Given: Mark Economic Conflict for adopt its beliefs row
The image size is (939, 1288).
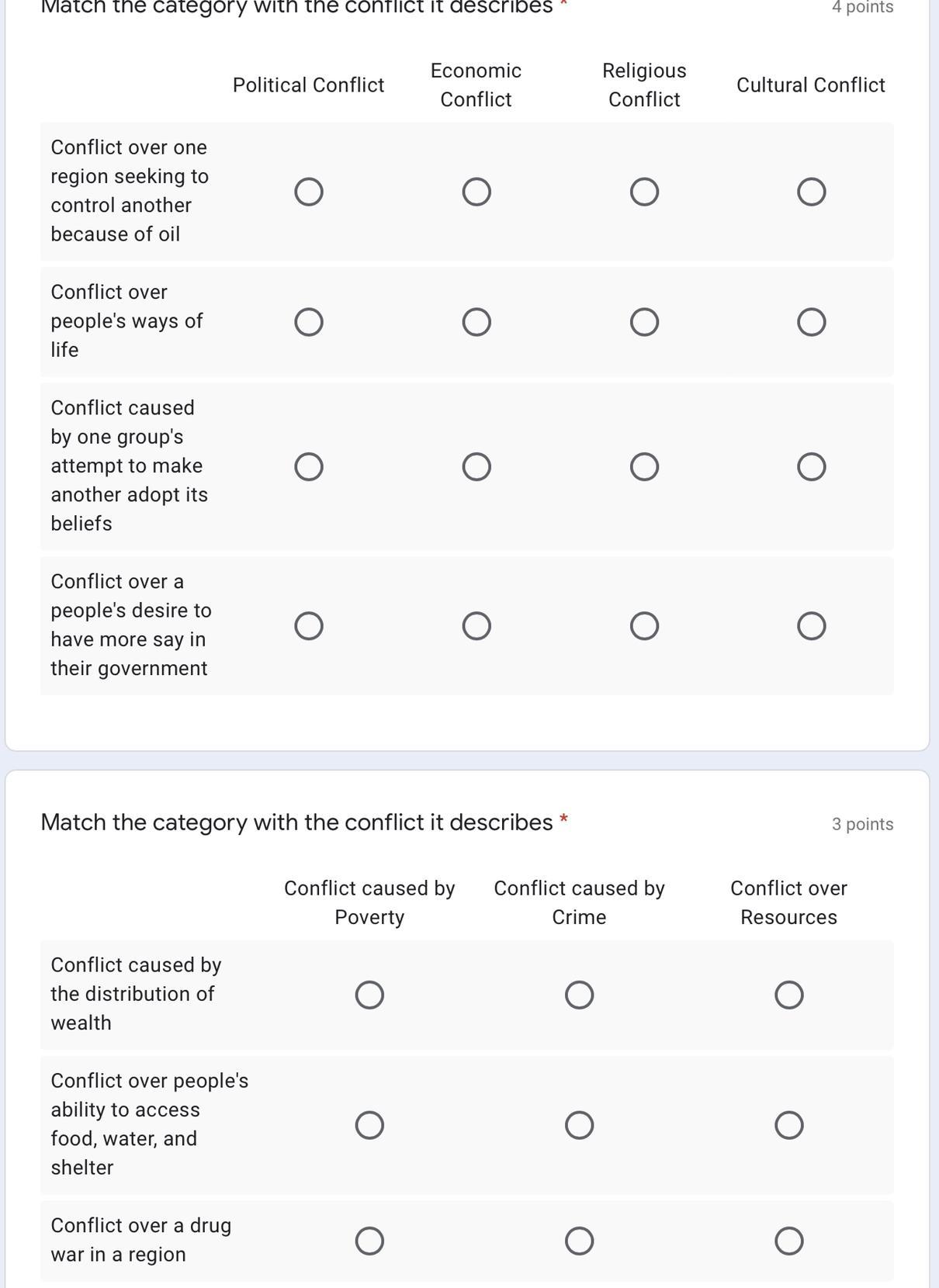Looking at the screenshot, I should (476, 467).
